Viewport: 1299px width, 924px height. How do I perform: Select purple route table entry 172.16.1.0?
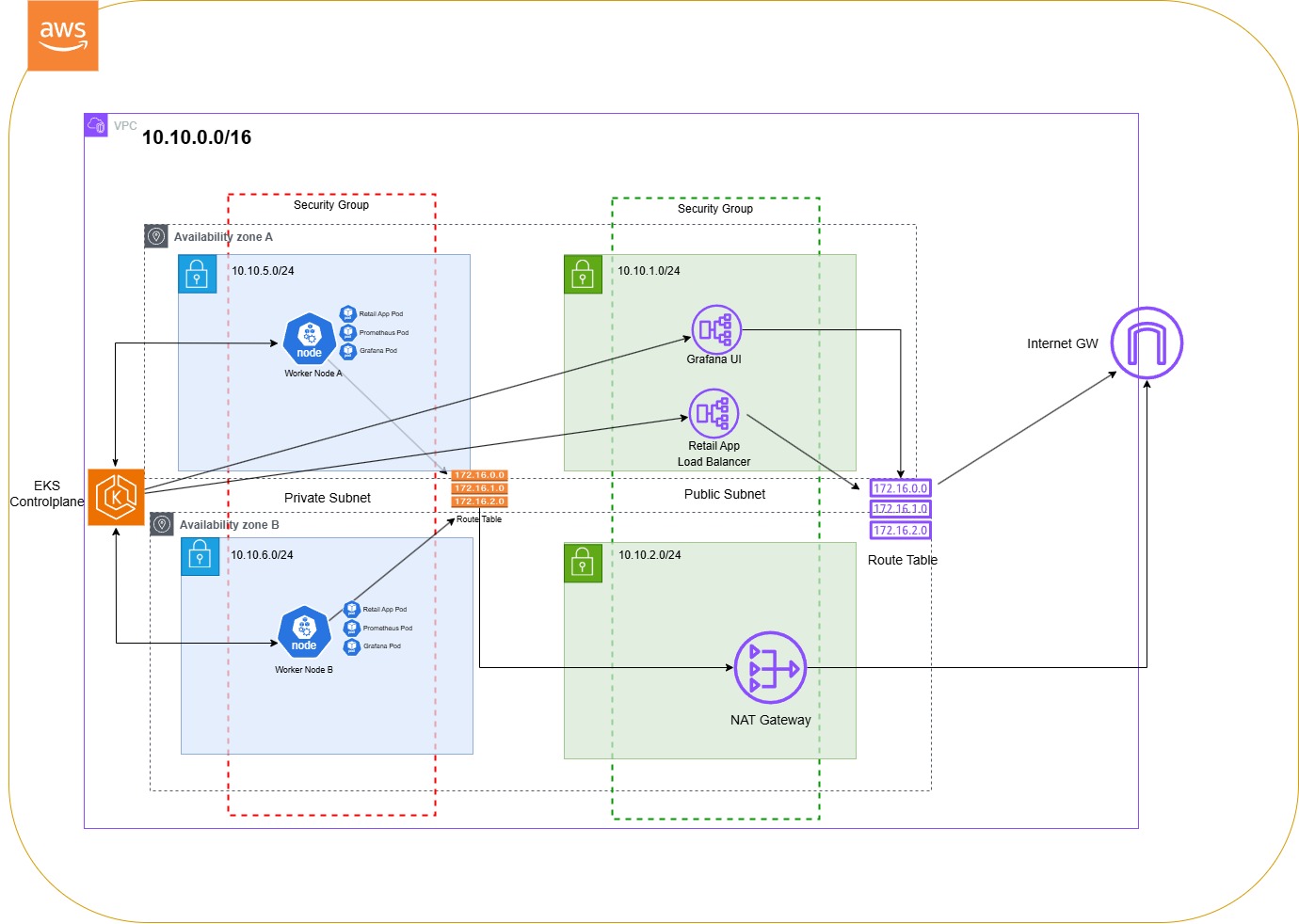(x=900, y=509)
